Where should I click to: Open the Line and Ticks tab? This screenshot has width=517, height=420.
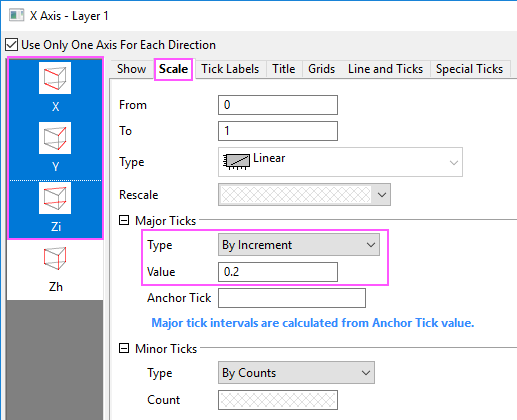(385, 69)
